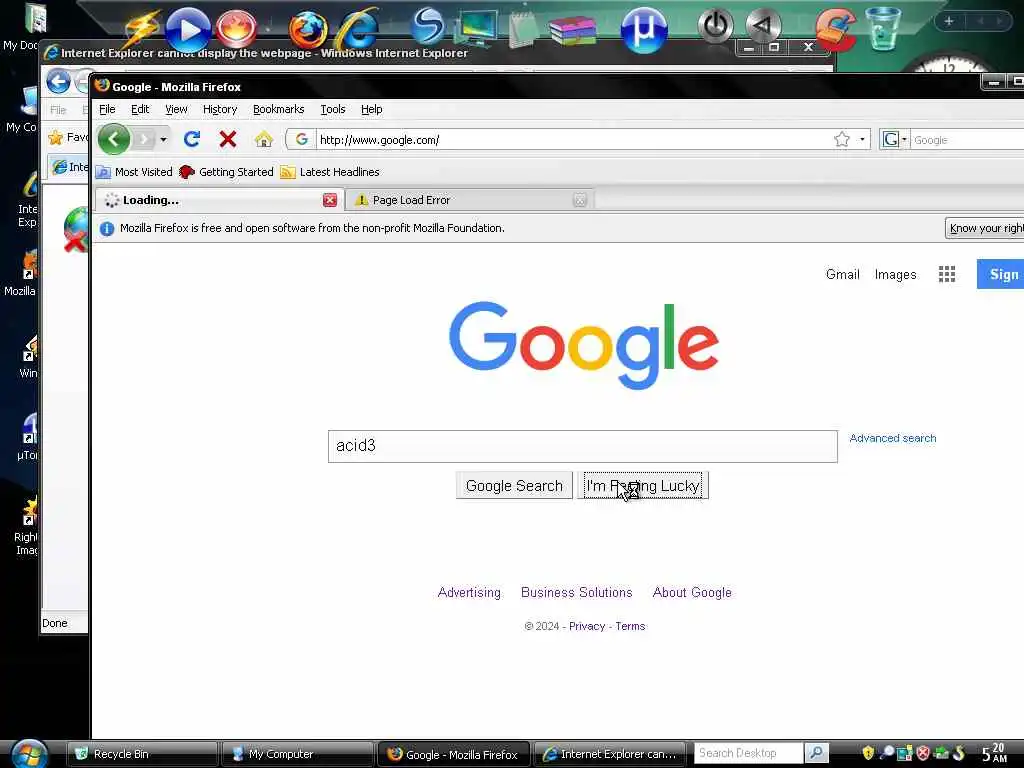The image size is (1024, 768).
Task: Switch to the Page Load Error tab
Action: pos(469,200)
